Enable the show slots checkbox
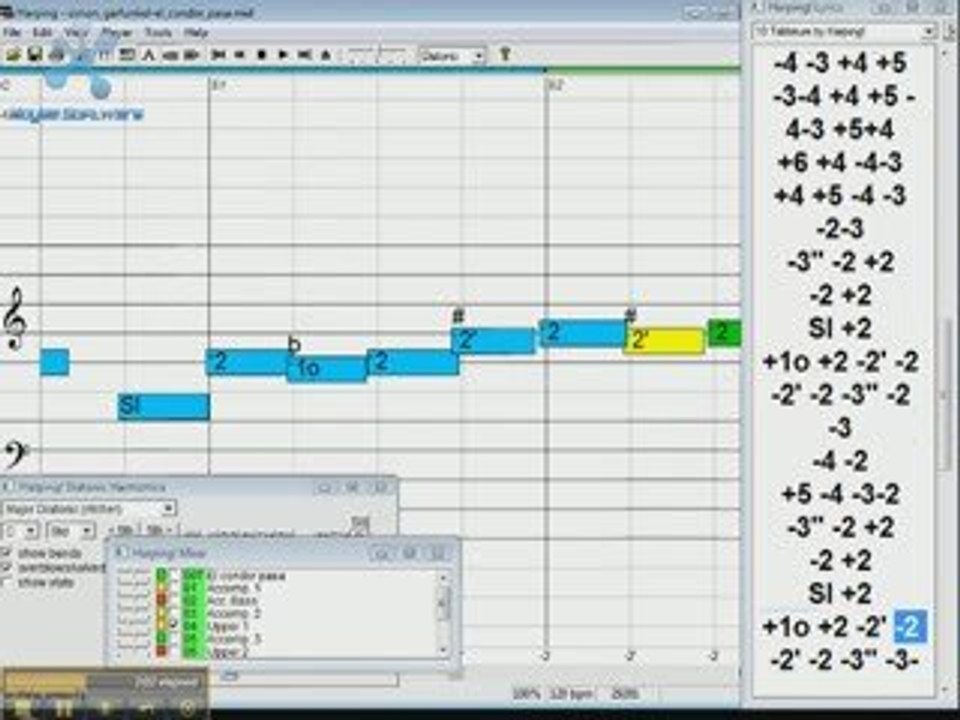This screenshot has height=720, width=960. [x=7, y=582]
